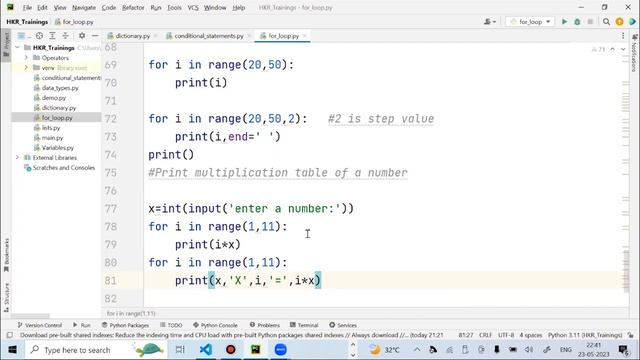The height and width of the screenshot is (360, 640).
Task: Close the dictionary.py editor tab
Action: (155, 36)
